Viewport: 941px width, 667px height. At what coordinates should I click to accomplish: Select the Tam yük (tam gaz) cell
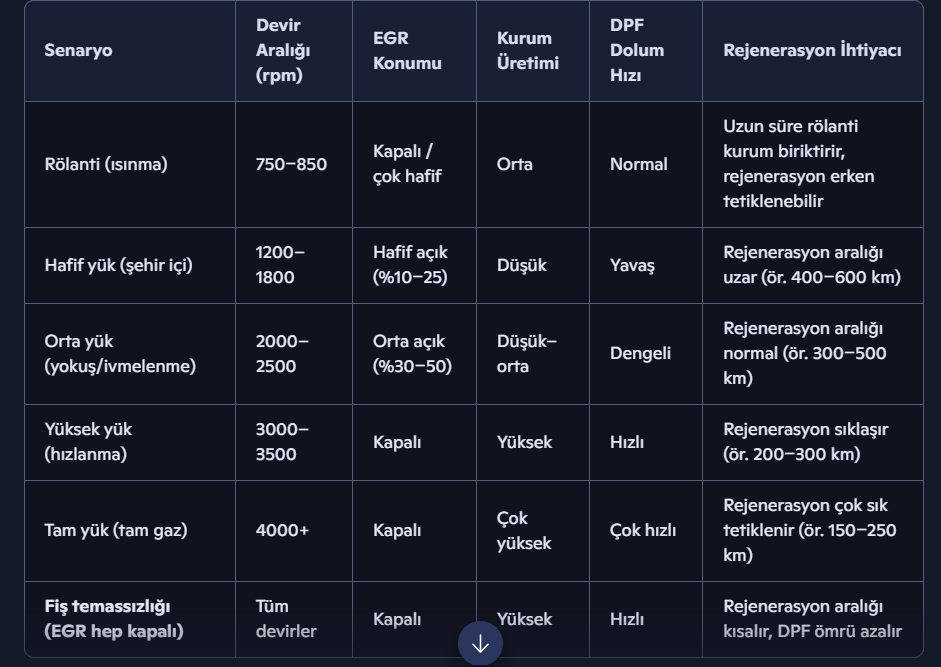tap(115, 530)
